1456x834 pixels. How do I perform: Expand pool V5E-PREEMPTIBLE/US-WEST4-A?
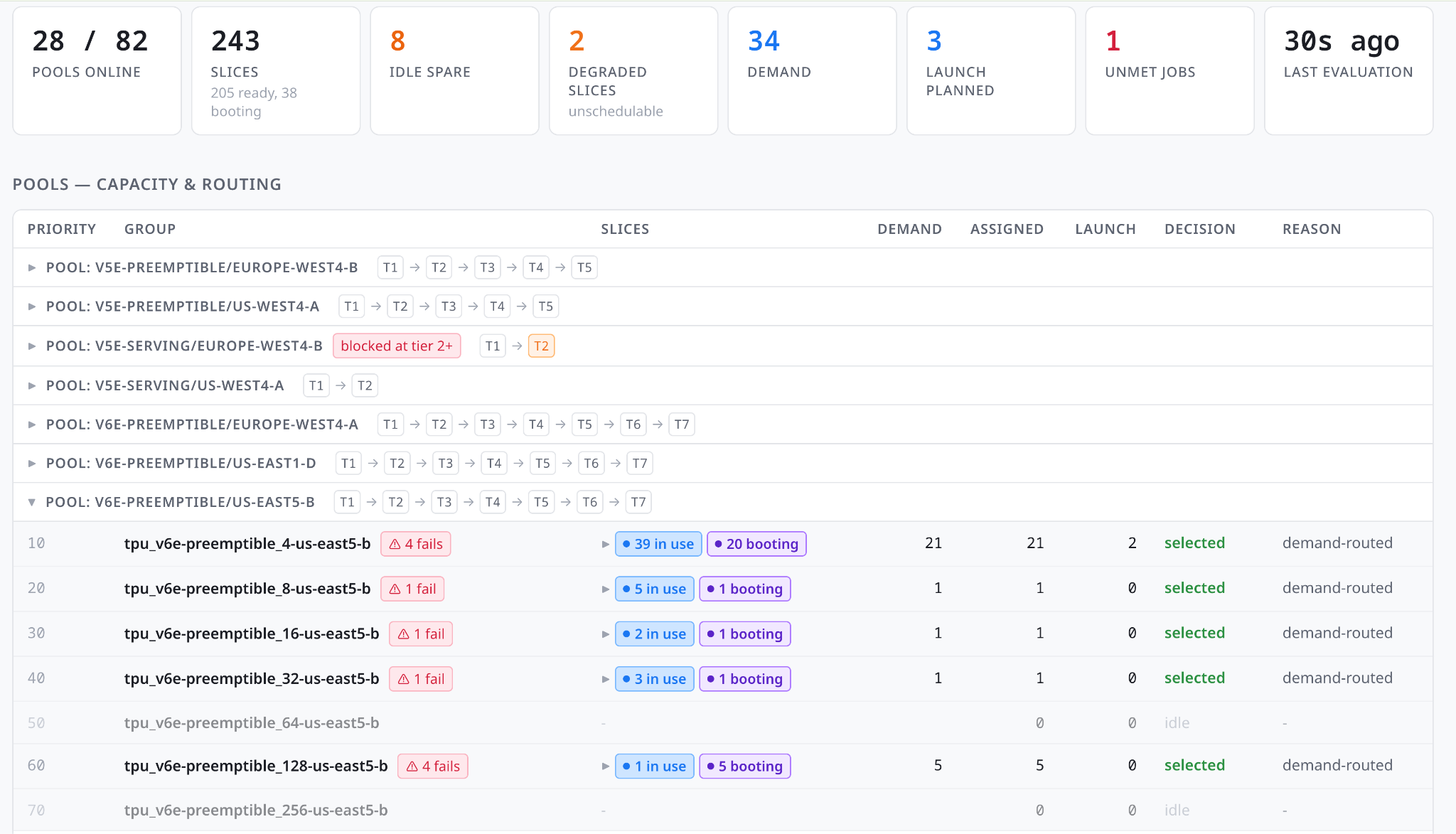[x=32, y=306]
